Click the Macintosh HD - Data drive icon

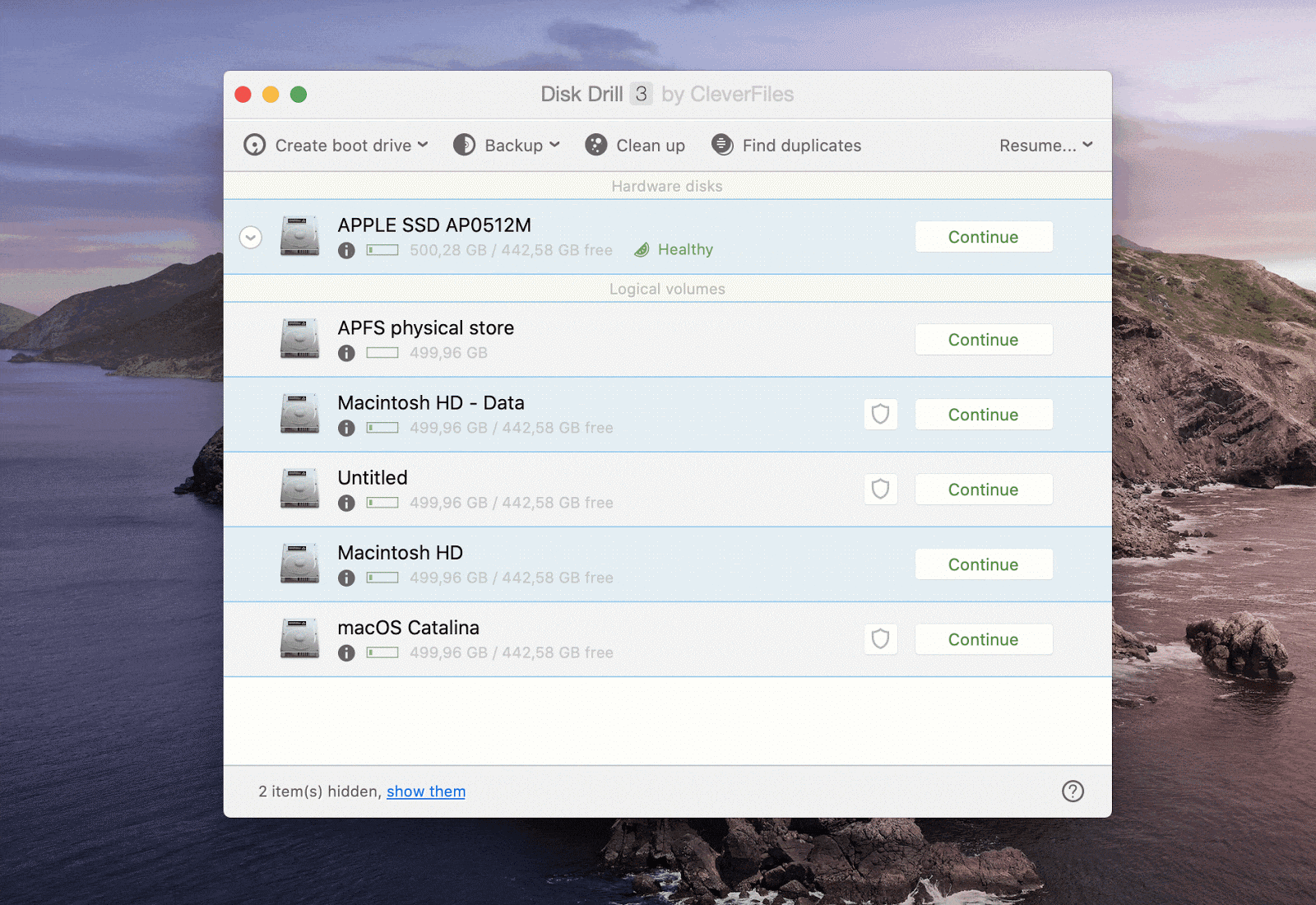[299, 414]
